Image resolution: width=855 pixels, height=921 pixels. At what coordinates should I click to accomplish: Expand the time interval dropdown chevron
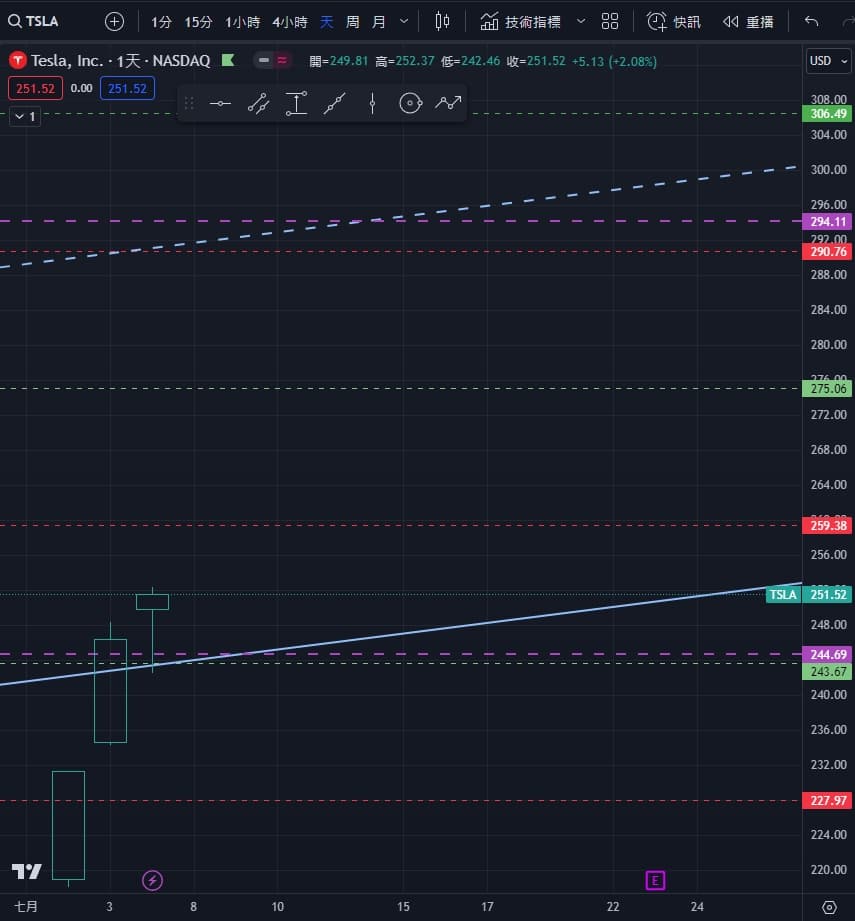coord(404,21)
